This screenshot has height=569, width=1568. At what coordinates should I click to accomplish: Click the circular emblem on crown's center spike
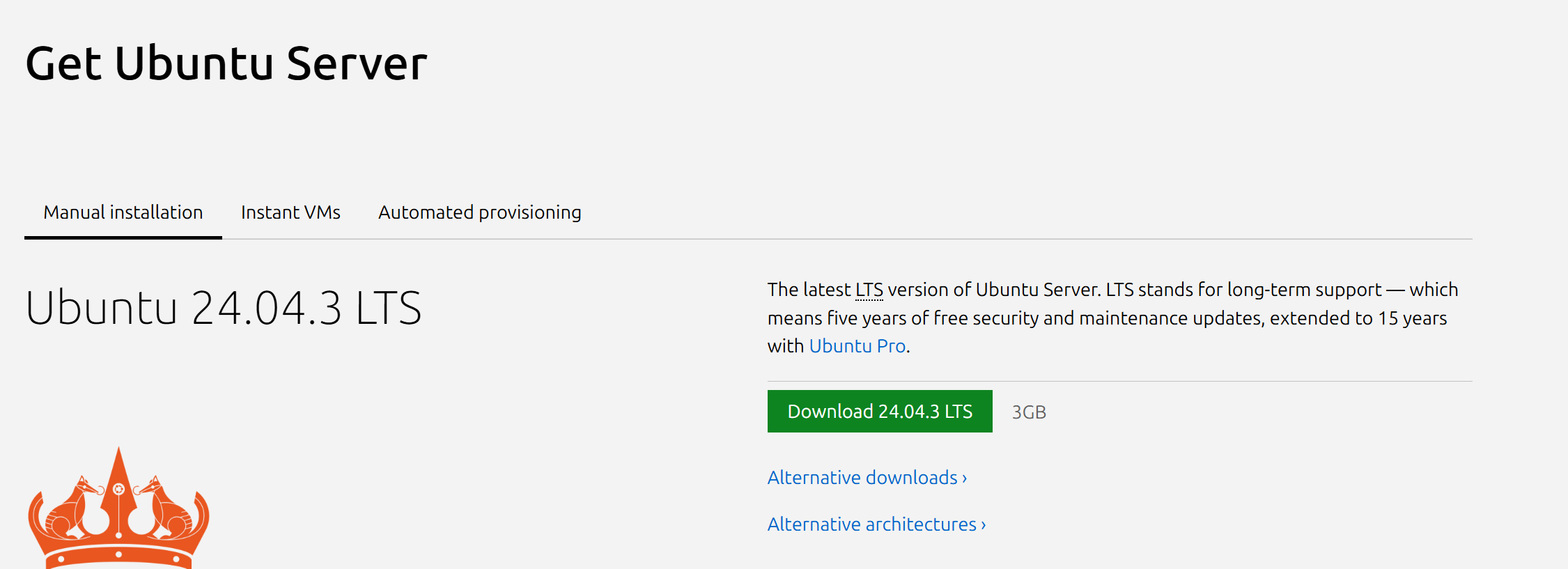(x=119, y=490)
